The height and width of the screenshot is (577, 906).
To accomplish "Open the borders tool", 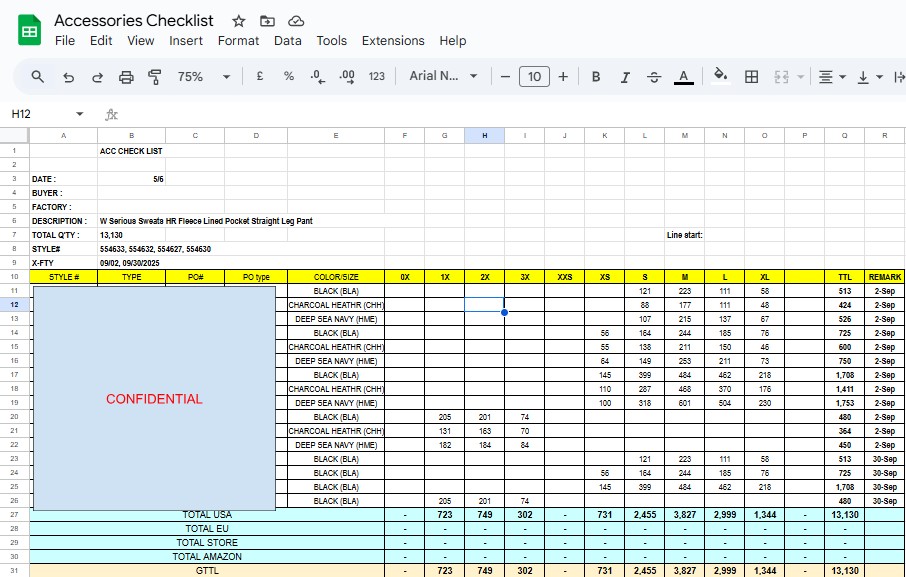I will tap(752, 77).
